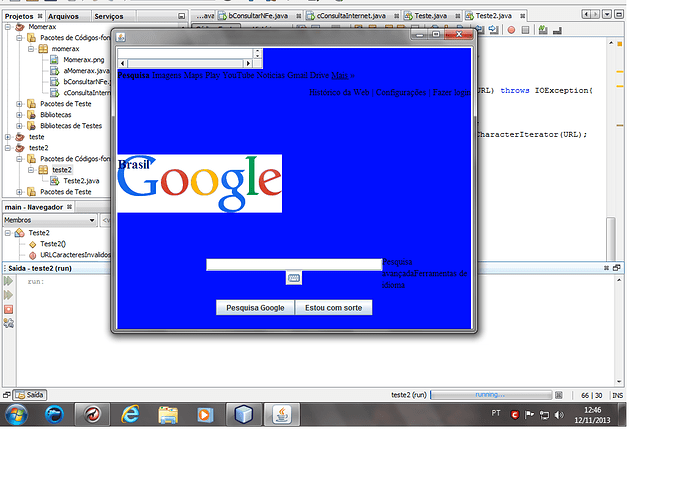Click the shift line right arrow icon
Image resolution: width=690 pixels, height=500 pixels.
493,29
